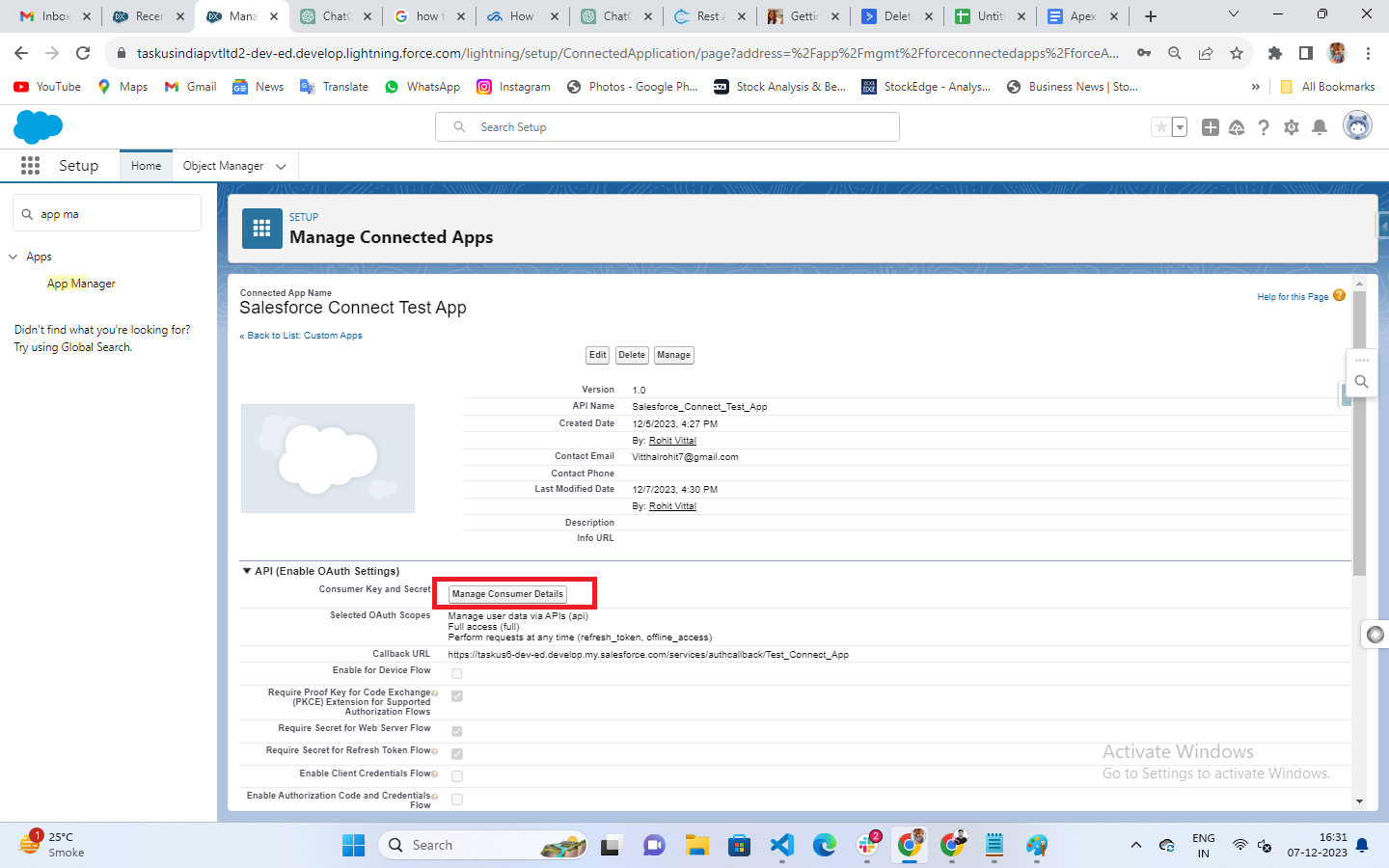Open the Chrome zoom magnifier icon
Image resolution: width=1389 pixels, height=868 pixels.
pyautogui.click(x=1175, y=53)
